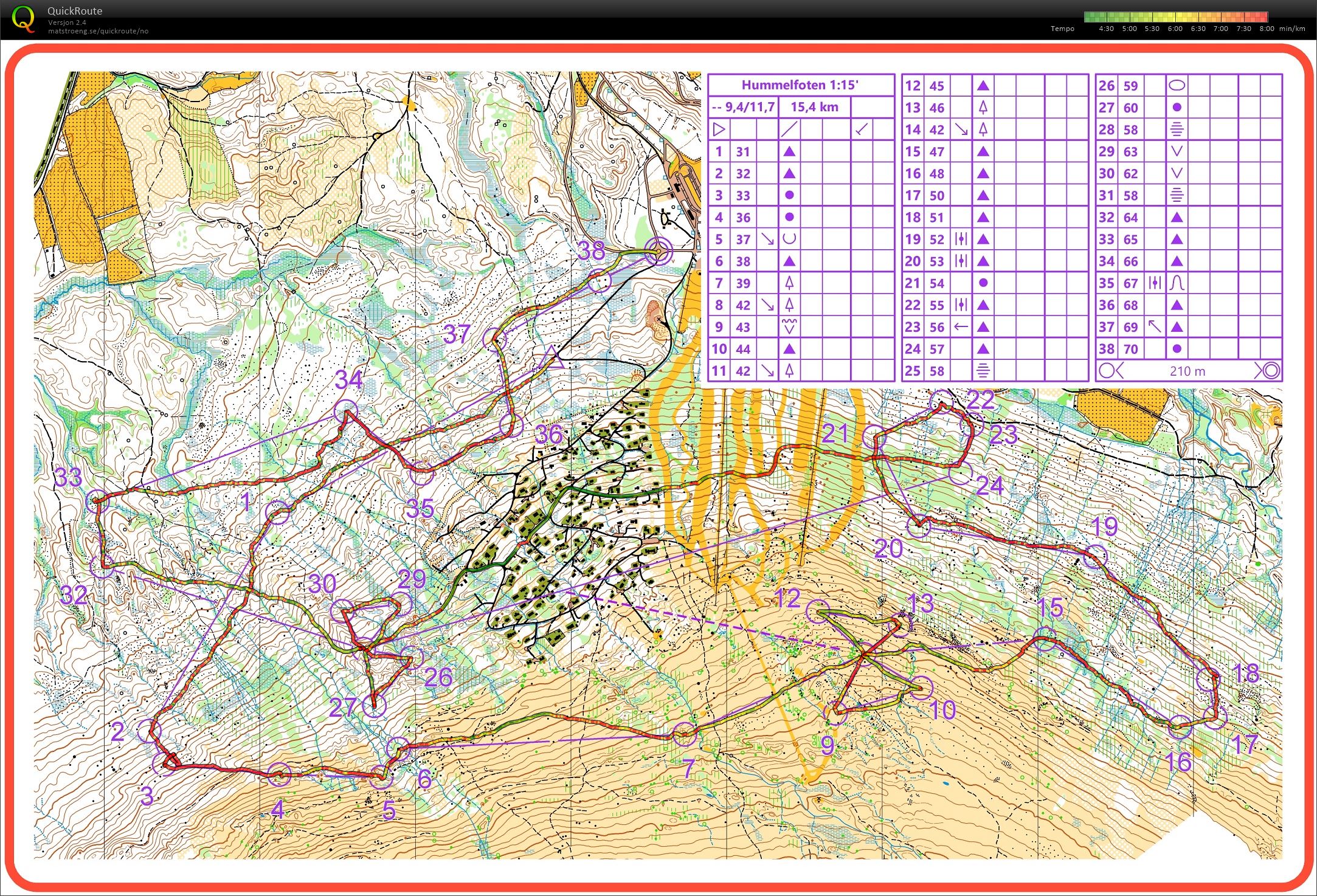Screen dimensions: 1317x896
Task: Click control circle 33 at the west edge
Action: (x=97, y=501)
